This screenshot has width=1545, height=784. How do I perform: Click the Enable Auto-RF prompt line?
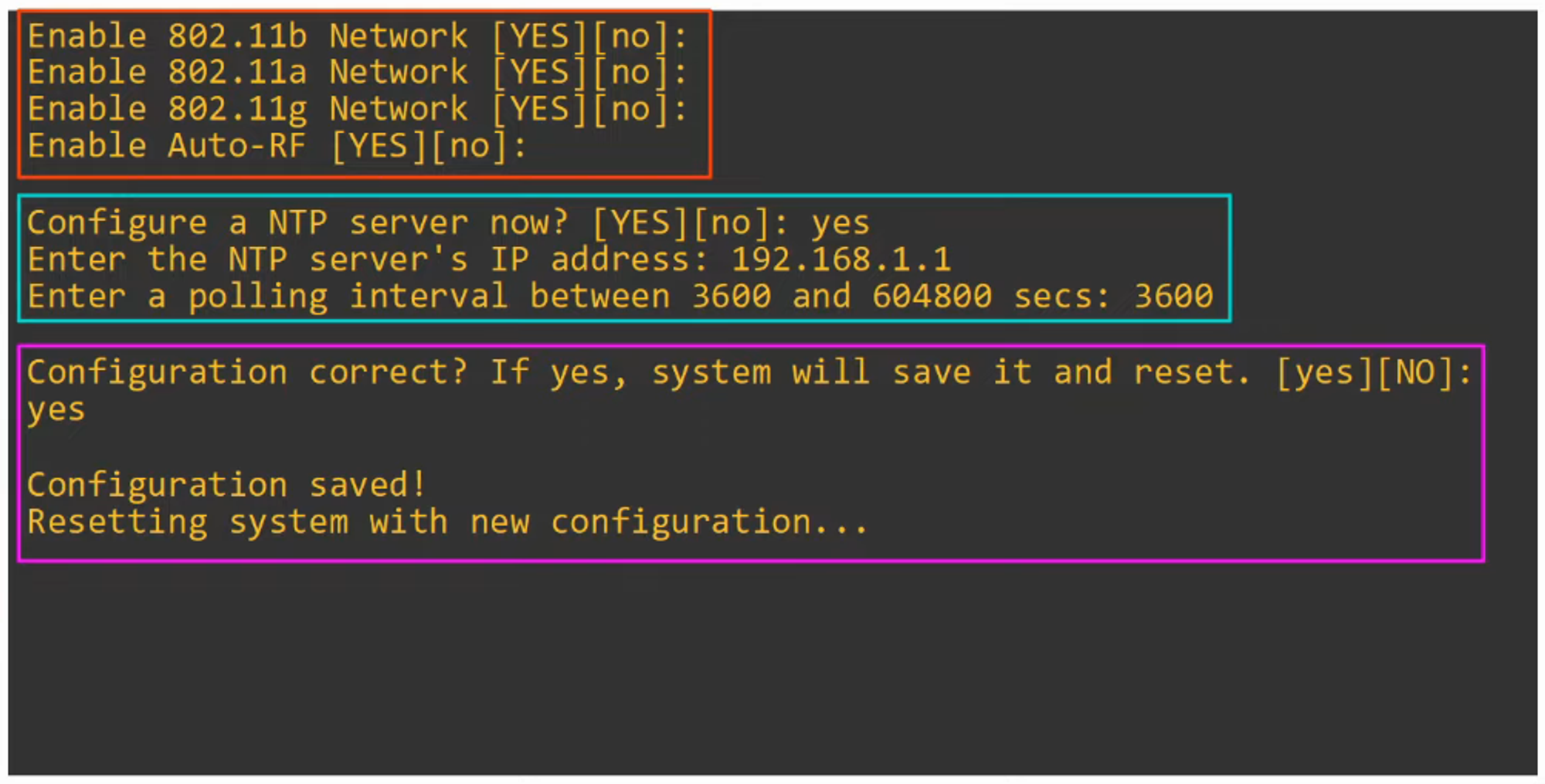166,146
